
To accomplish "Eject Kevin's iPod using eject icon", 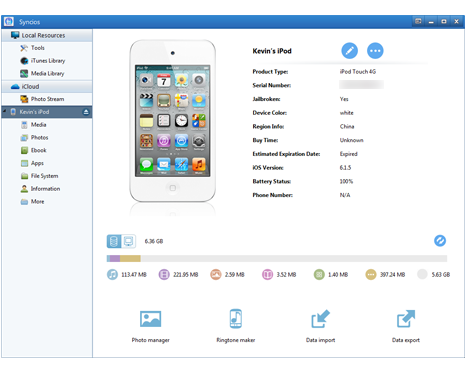I will coord(86,112).
